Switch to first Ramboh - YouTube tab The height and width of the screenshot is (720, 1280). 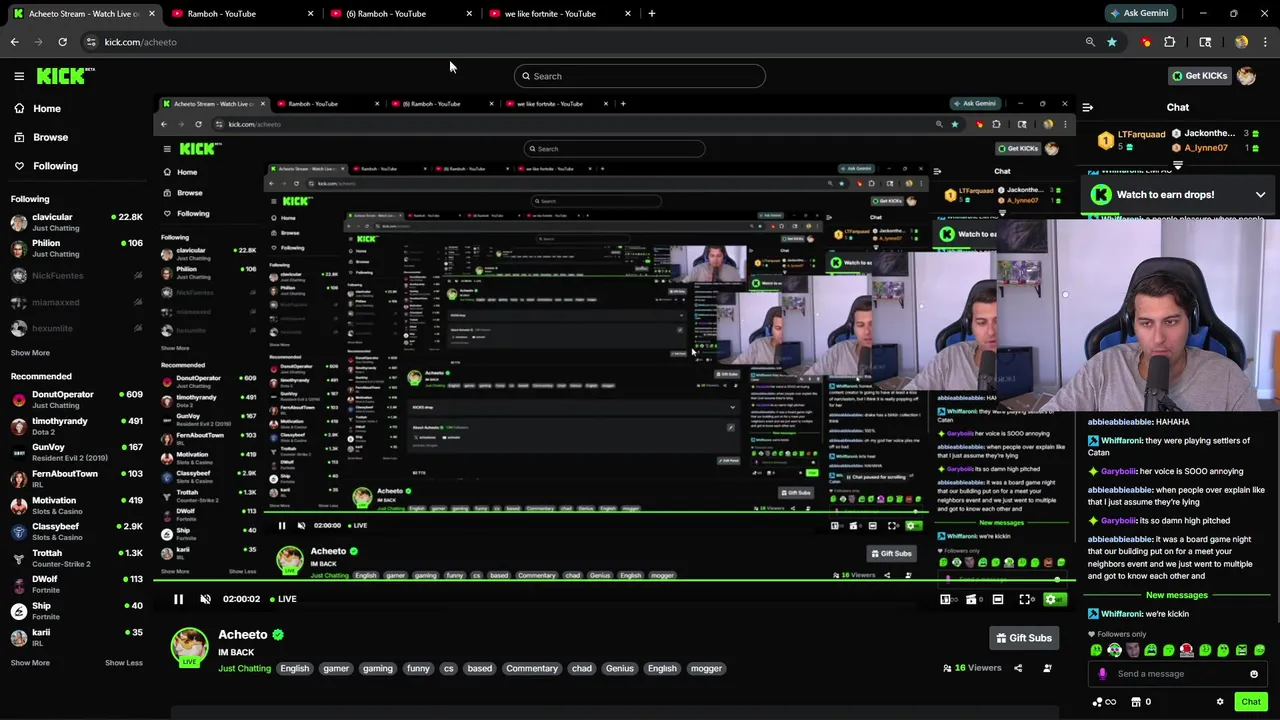pos(240,14)
